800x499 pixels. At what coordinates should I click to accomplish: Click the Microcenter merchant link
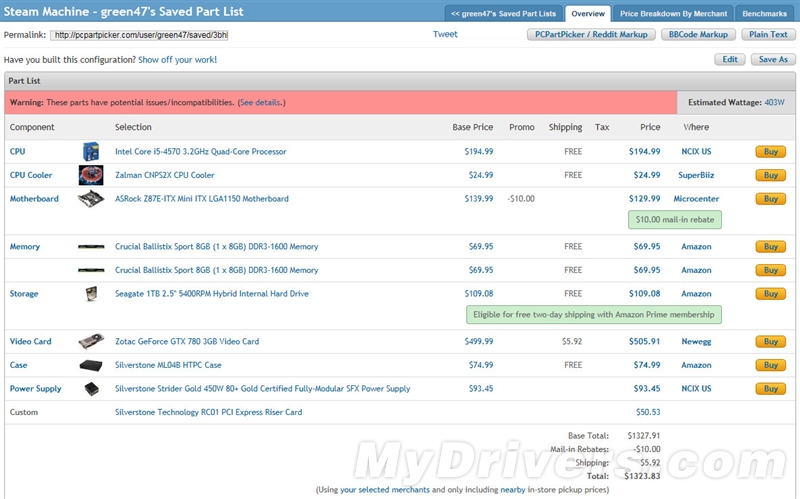coord(696,198)
